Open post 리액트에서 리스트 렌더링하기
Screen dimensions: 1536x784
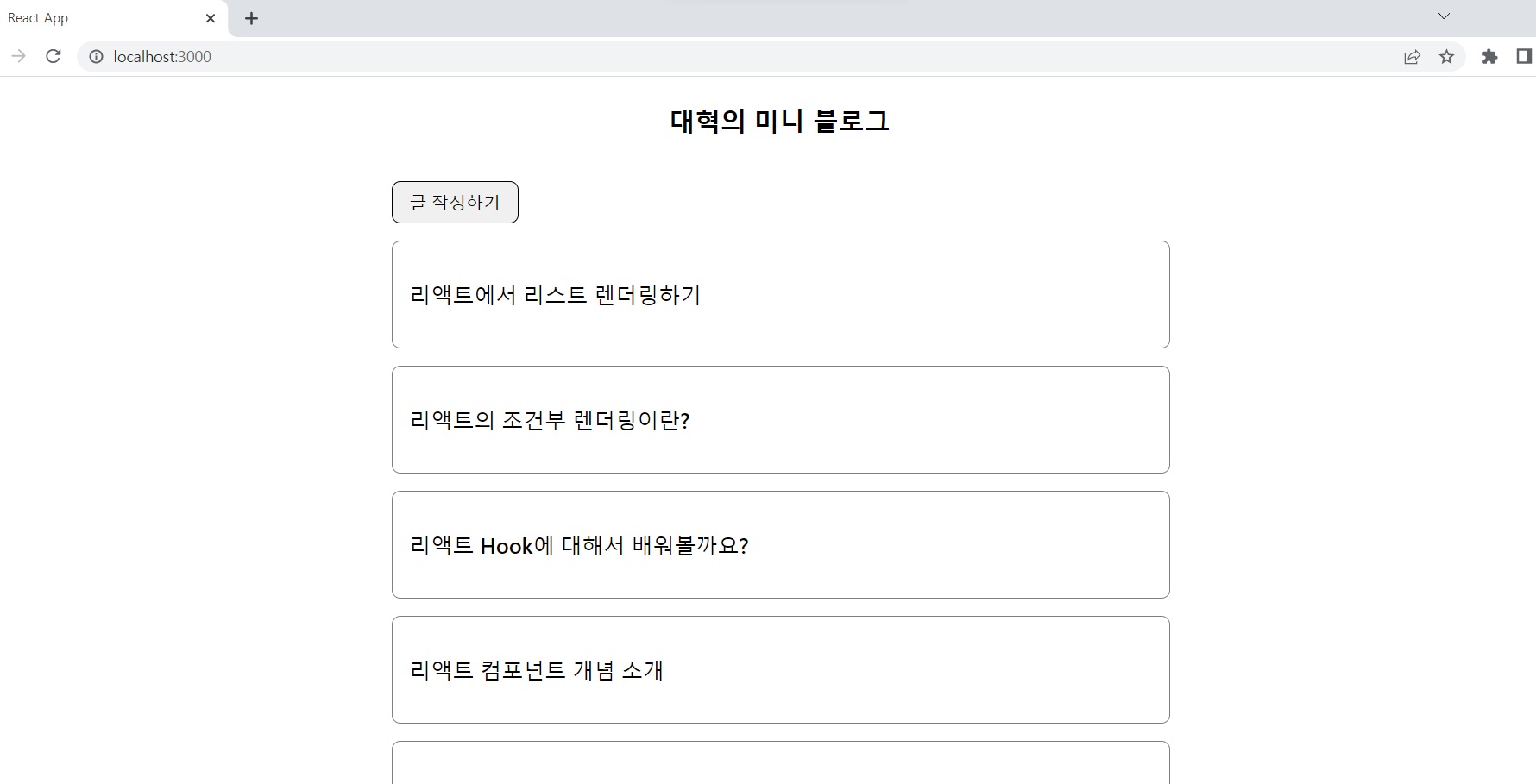[x=781, y=295]
